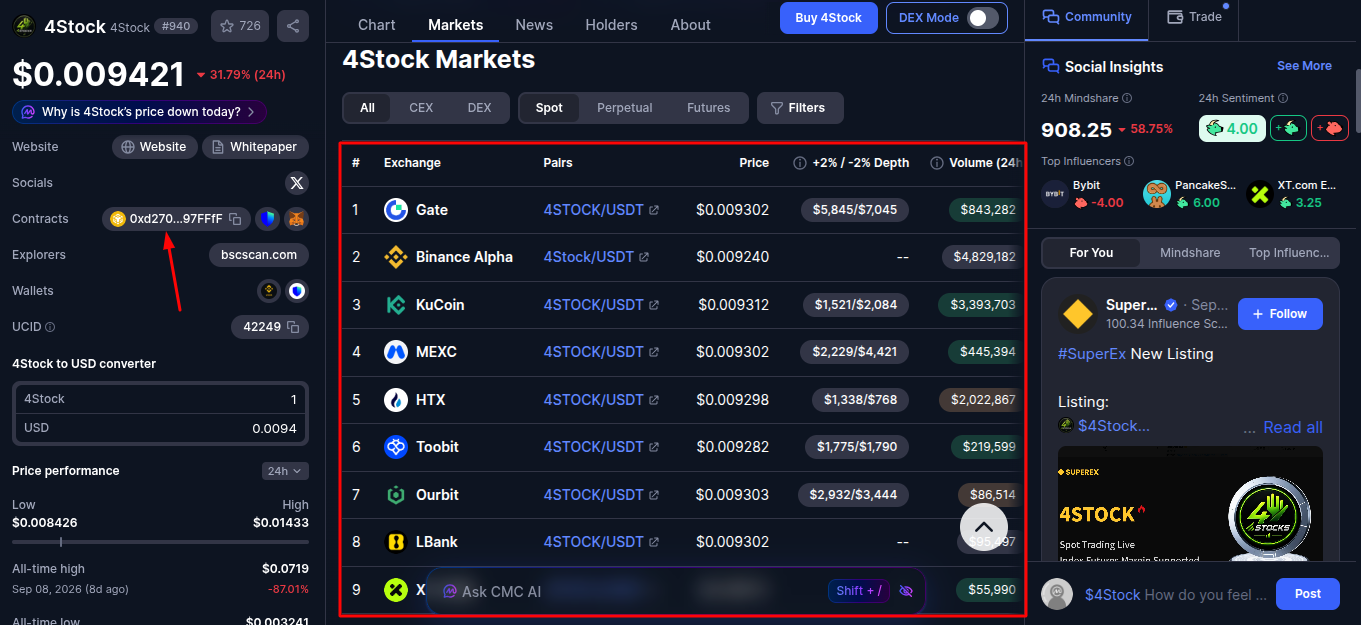Open Binance Alpha 4Stock/USDT pair link
The height and width of the screenshot is (625, 1361).
tap(596, 257)
